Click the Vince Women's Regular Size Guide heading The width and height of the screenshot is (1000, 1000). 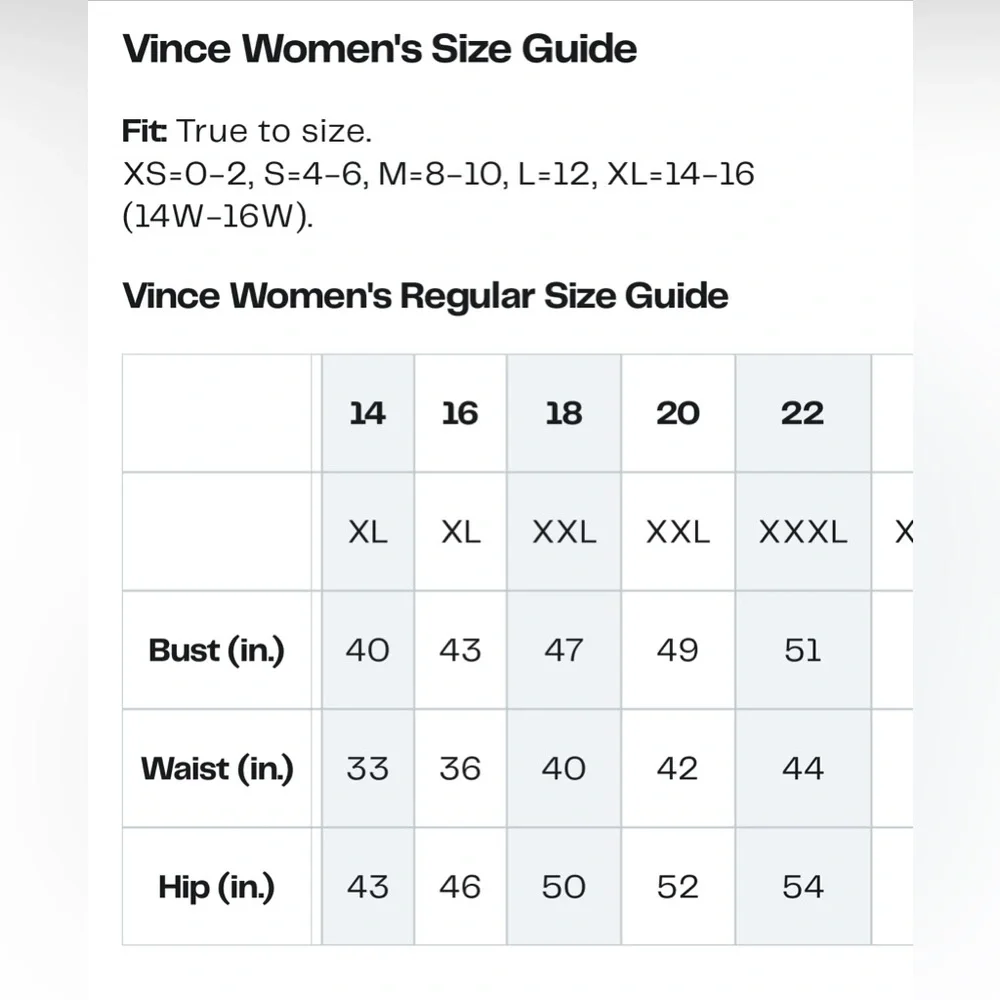tap(425, 296)
